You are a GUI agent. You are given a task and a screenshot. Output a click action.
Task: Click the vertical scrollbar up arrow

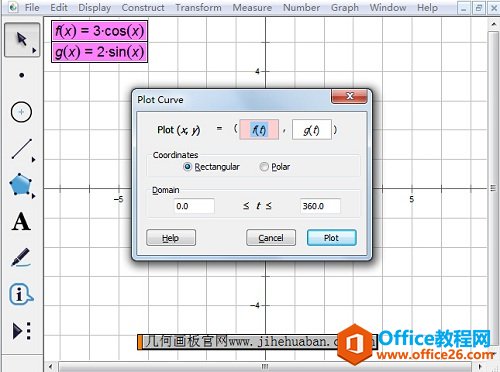coord(494,24)
